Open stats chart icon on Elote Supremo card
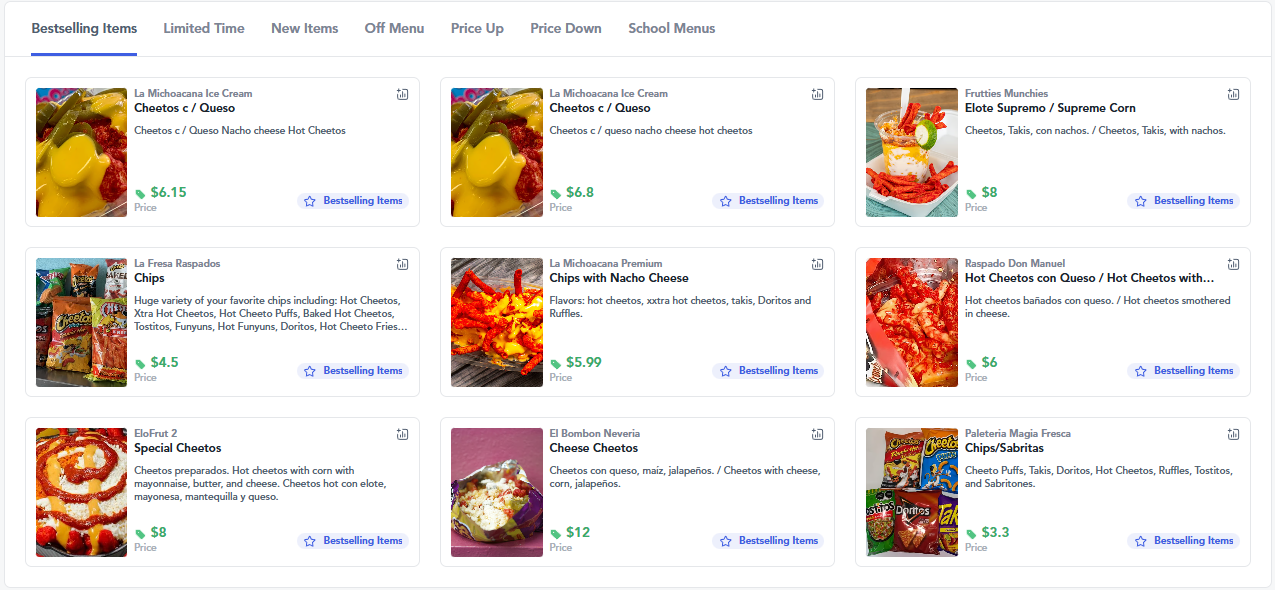 (x=1233, y=94)
